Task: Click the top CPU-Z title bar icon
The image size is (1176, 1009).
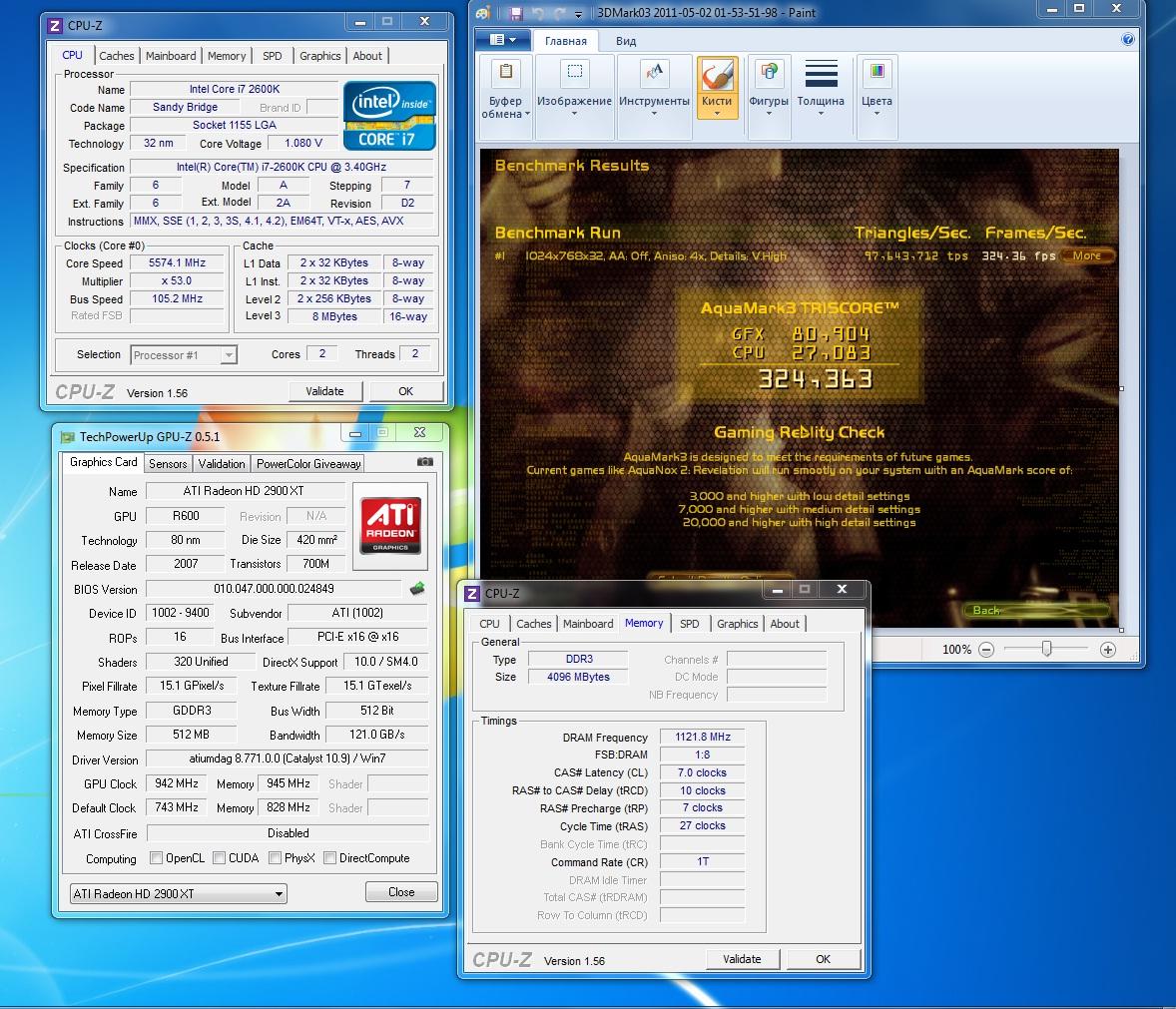Action: point(55,26)
